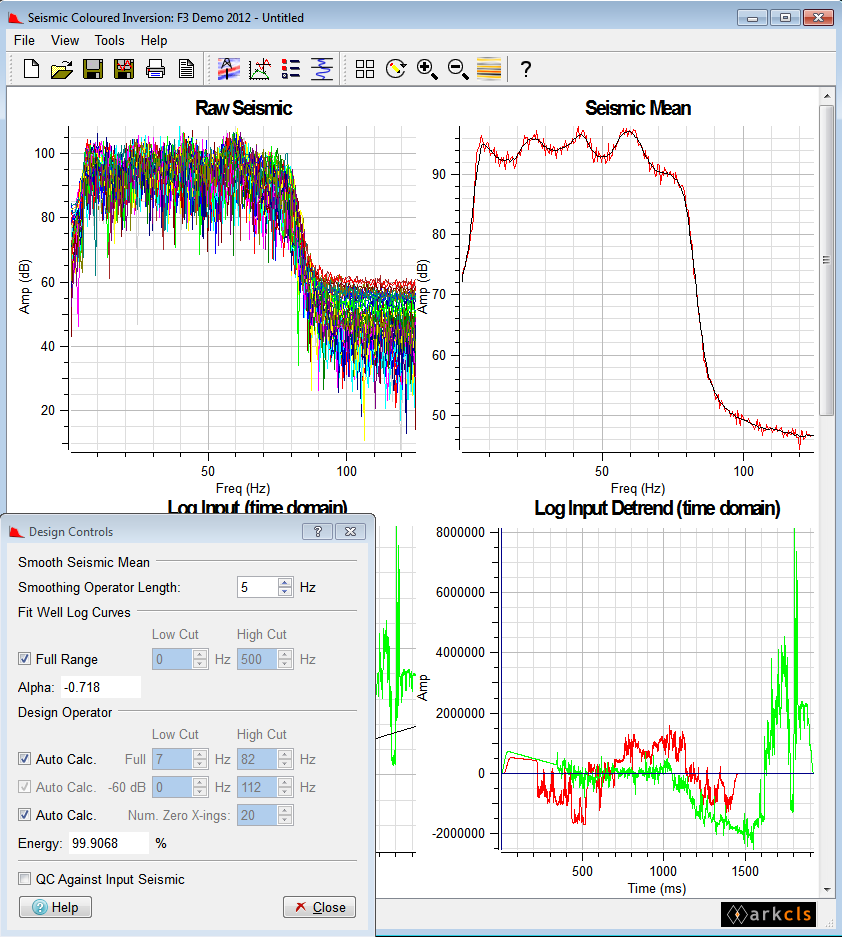
Task: Print the current view
Action: 155,69
